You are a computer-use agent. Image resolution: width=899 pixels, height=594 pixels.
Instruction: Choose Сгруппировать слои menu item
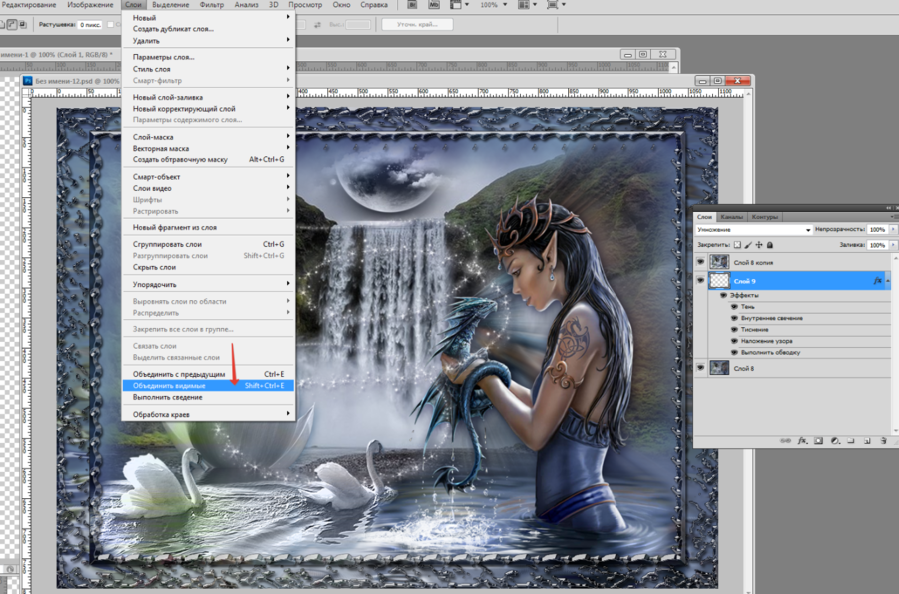(x=209, y=244)
